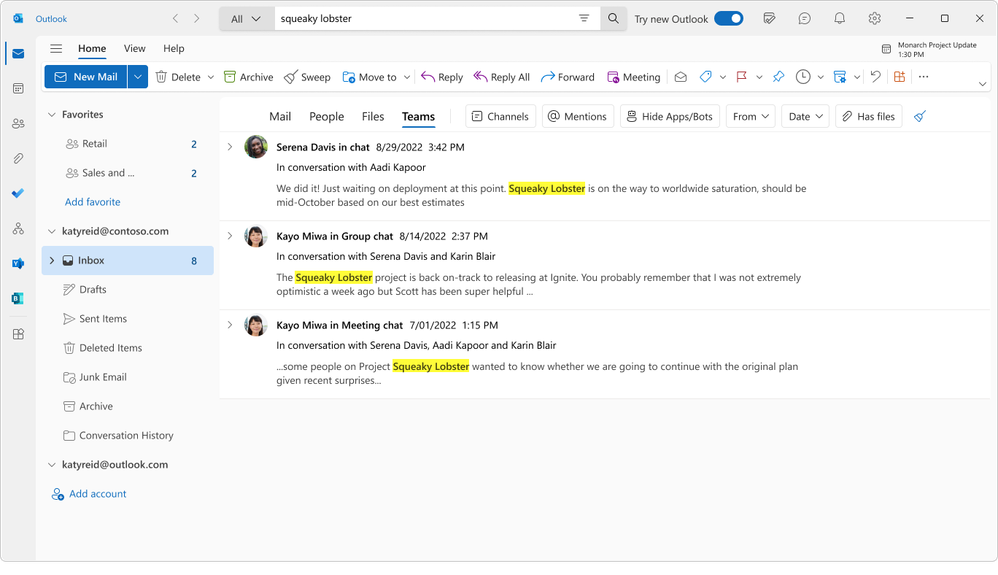
Task: Select the Help ribbon tab
Action: [x=173, y=48]
